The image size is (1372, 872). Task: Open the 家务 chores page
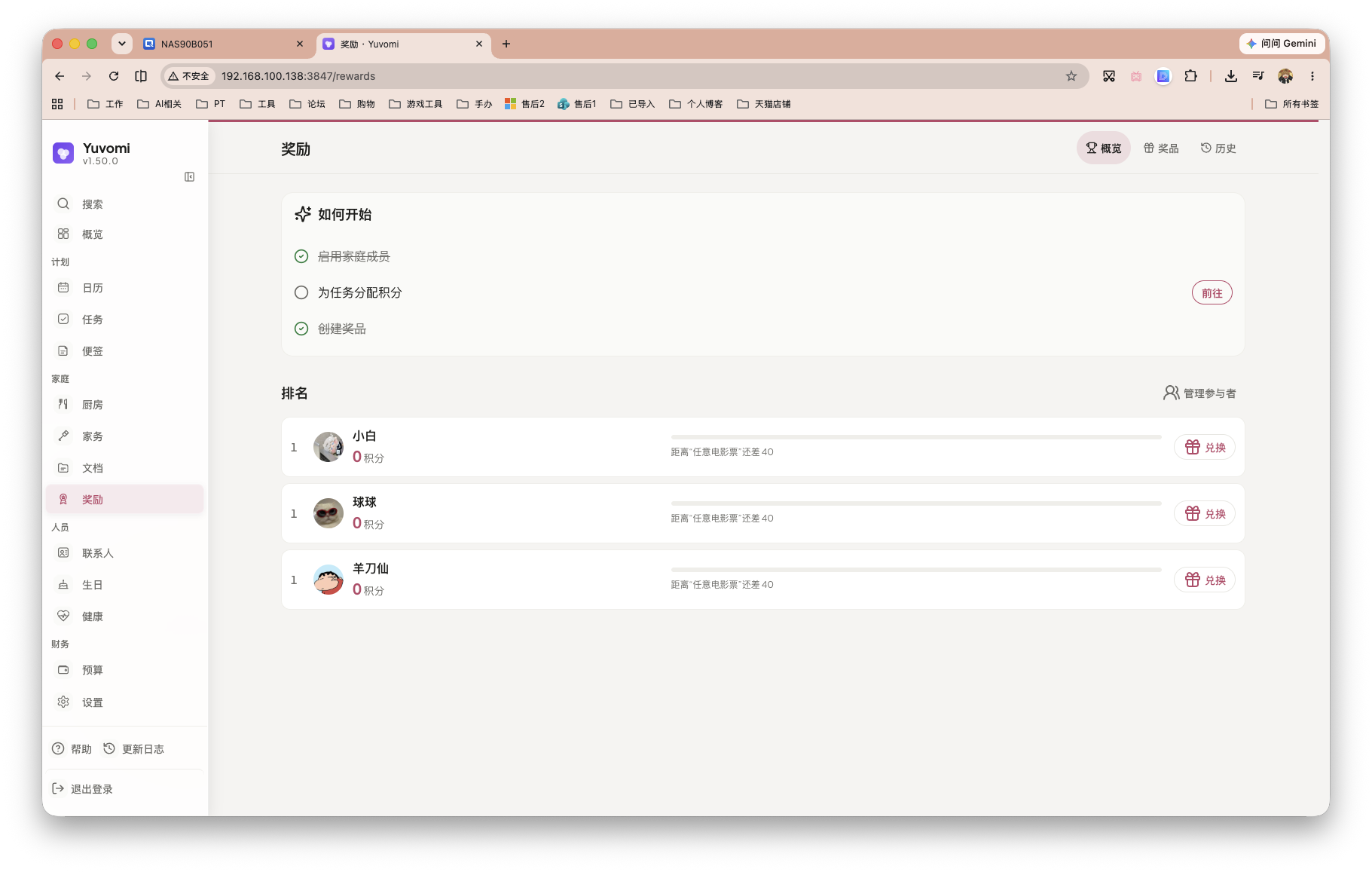[x=124, y=436]
